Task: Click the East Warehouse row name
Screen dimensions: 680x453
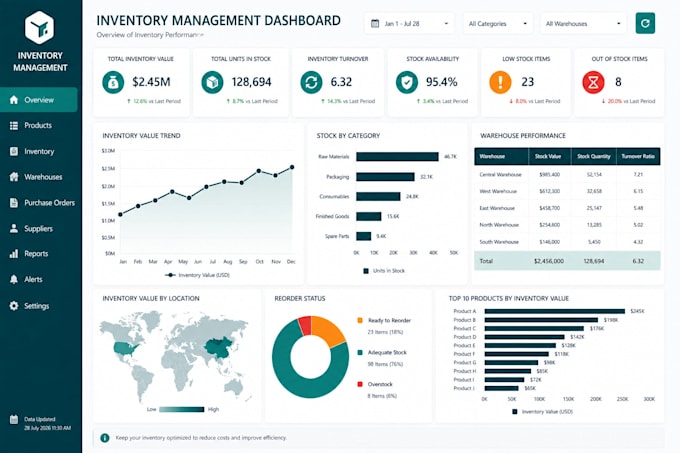Action: pyautogui.click(x=497, y=208)
